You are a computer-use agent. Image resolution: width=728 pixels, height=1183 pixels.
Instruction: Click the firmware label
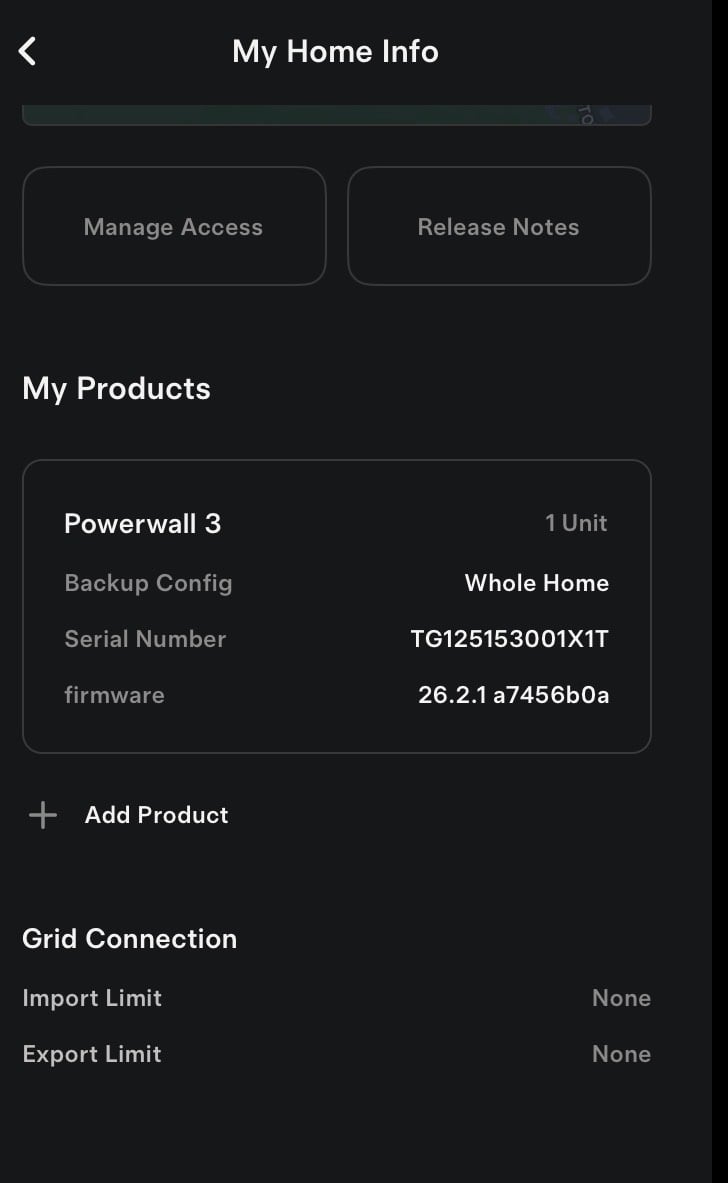pyautogui.click(x=114, y=695)
